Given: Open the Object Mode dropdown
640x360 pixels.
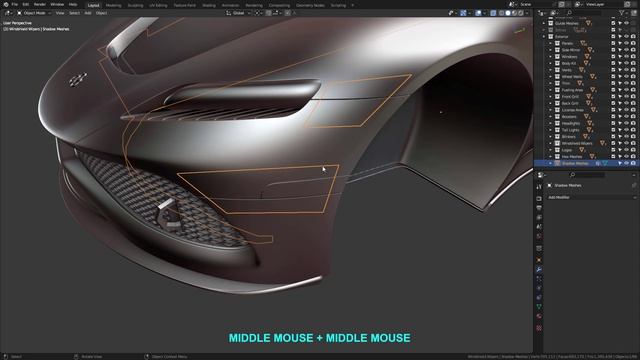Looking at the screenshot, I should pos(34,13).
